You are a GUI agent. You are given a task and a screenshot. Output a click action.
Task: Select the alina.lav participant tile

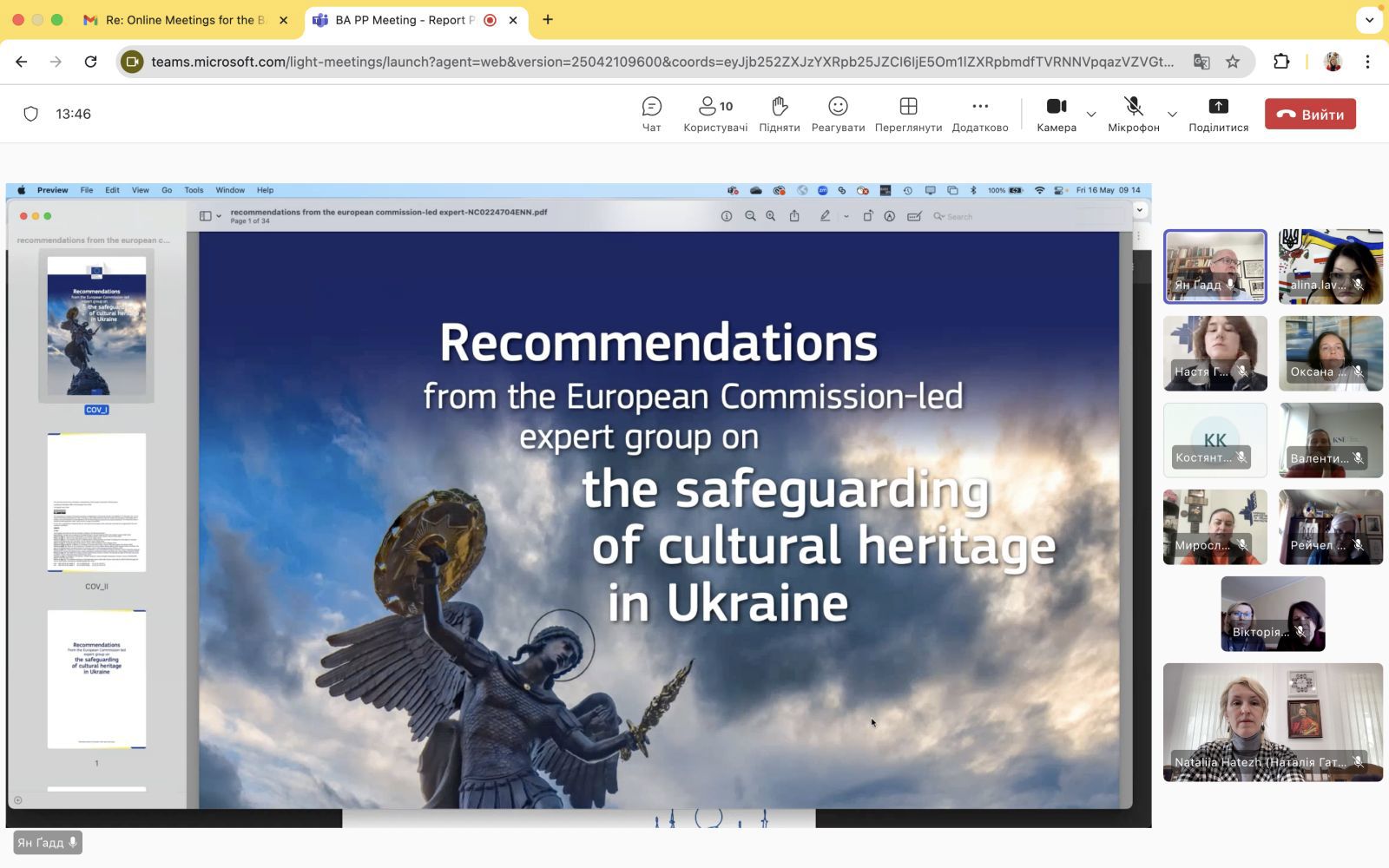(x=1331, y=266)
